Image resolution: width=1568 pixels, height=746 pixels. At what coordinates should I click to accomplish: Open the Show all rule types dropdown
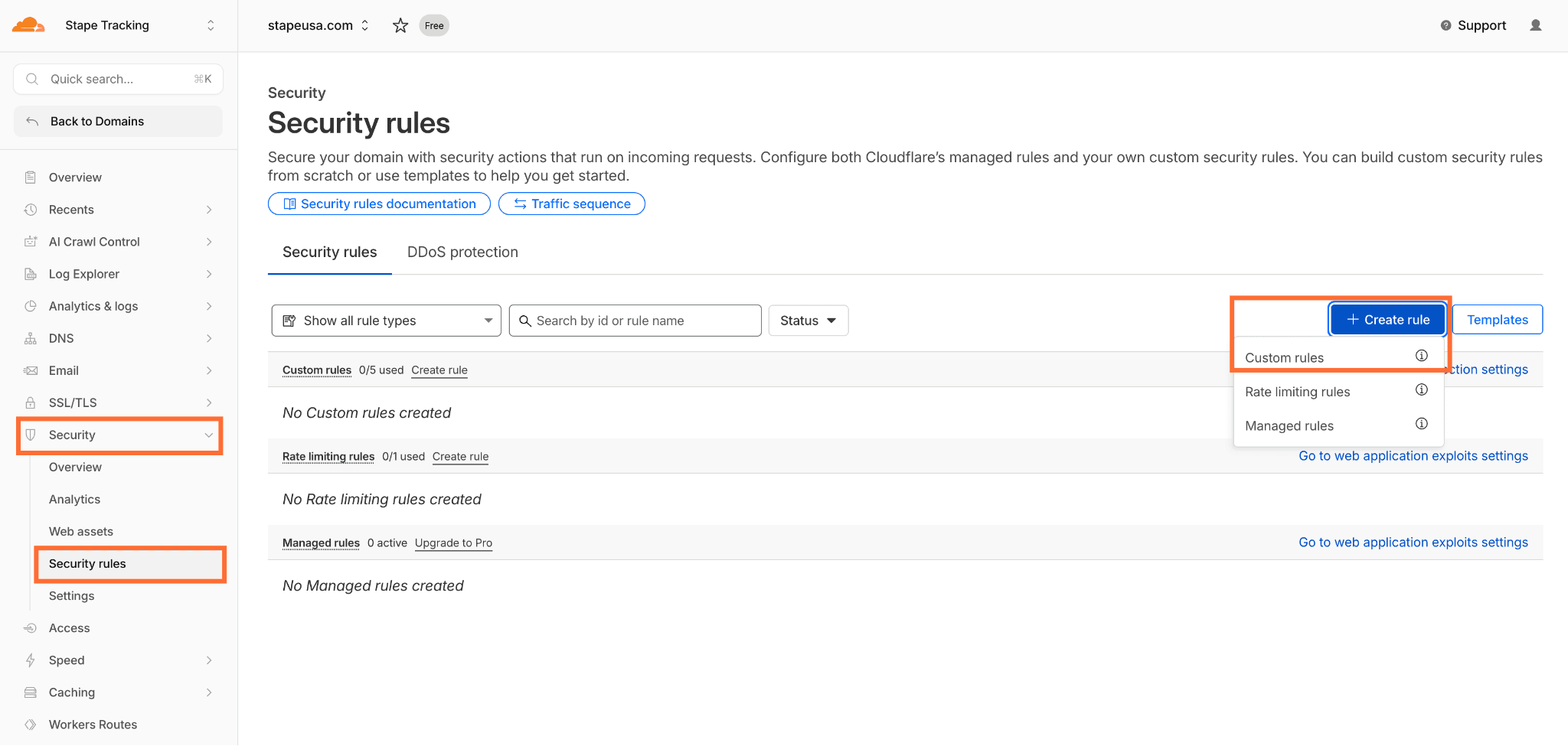click(386, 321)
